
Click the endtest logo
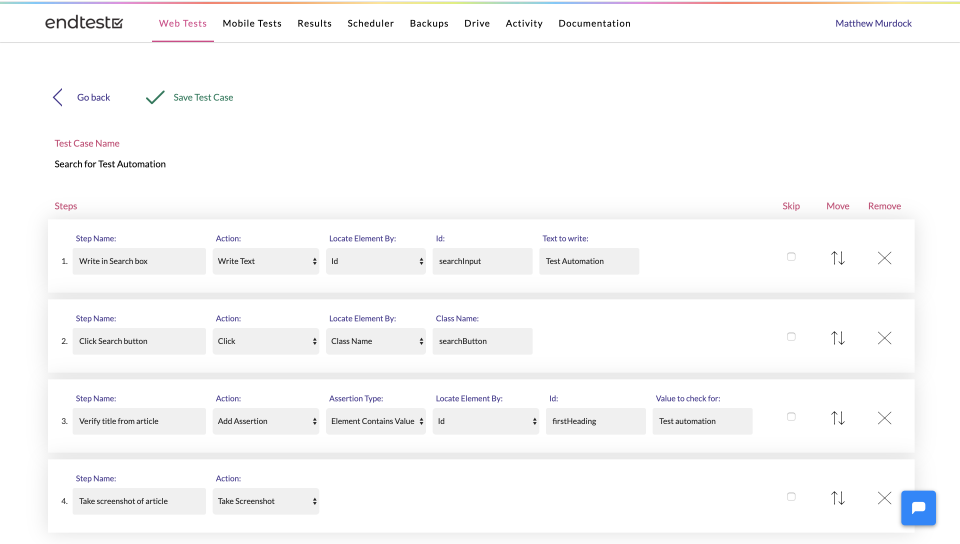(x=84, y=23)
